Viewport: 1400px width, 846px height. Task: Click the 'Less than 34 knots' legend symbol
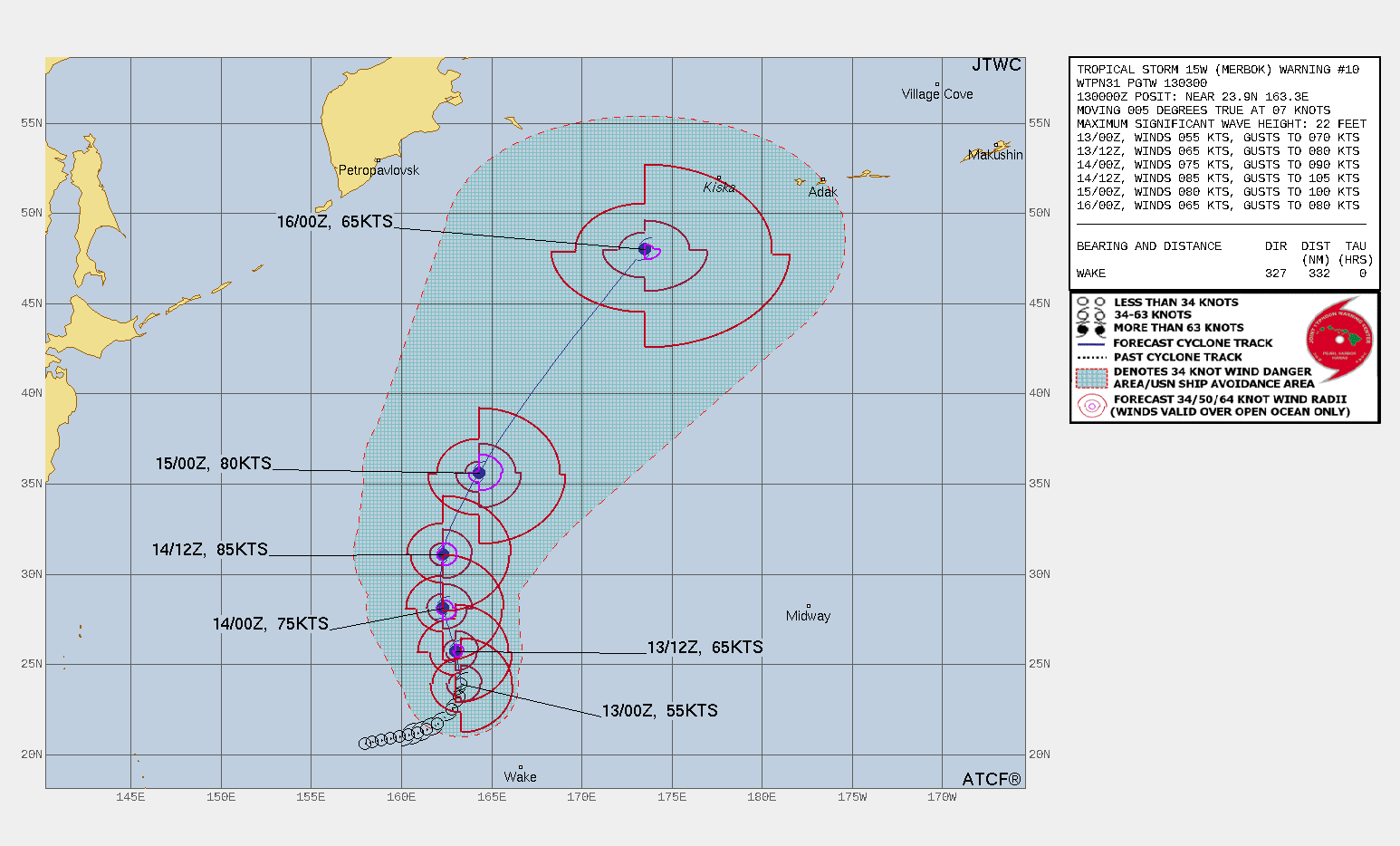(x=1091, y=303)
